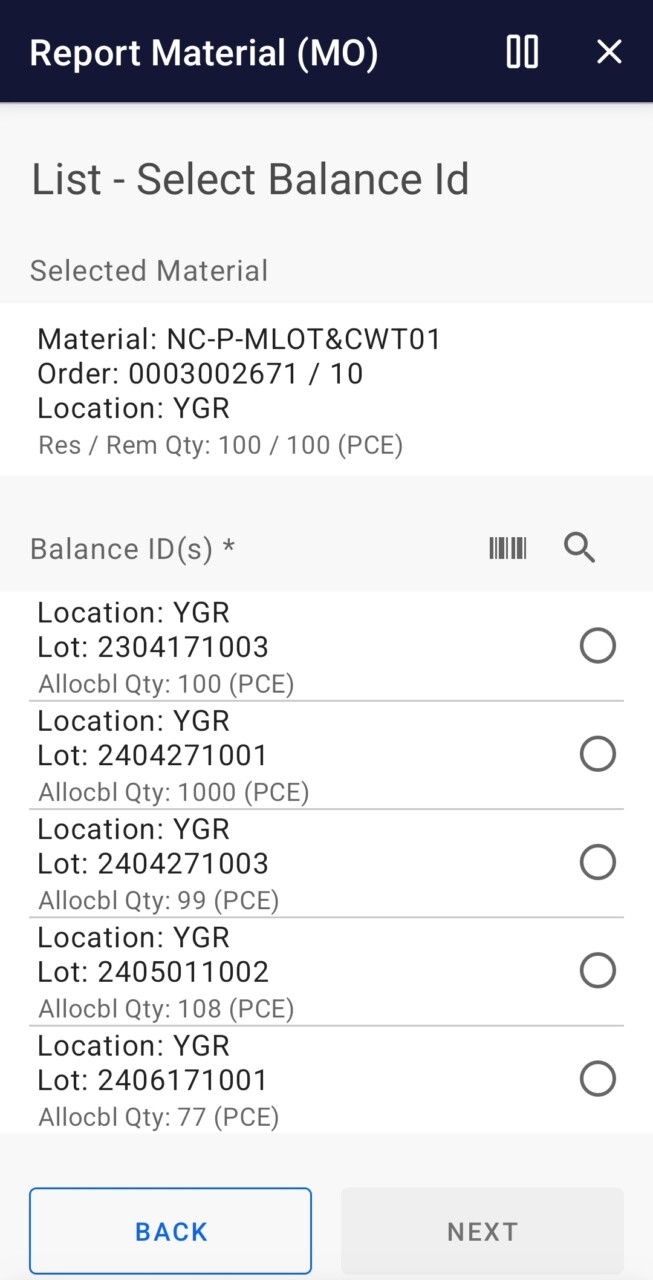Close the Report Material (MO) screen

[x=609, y=52]
